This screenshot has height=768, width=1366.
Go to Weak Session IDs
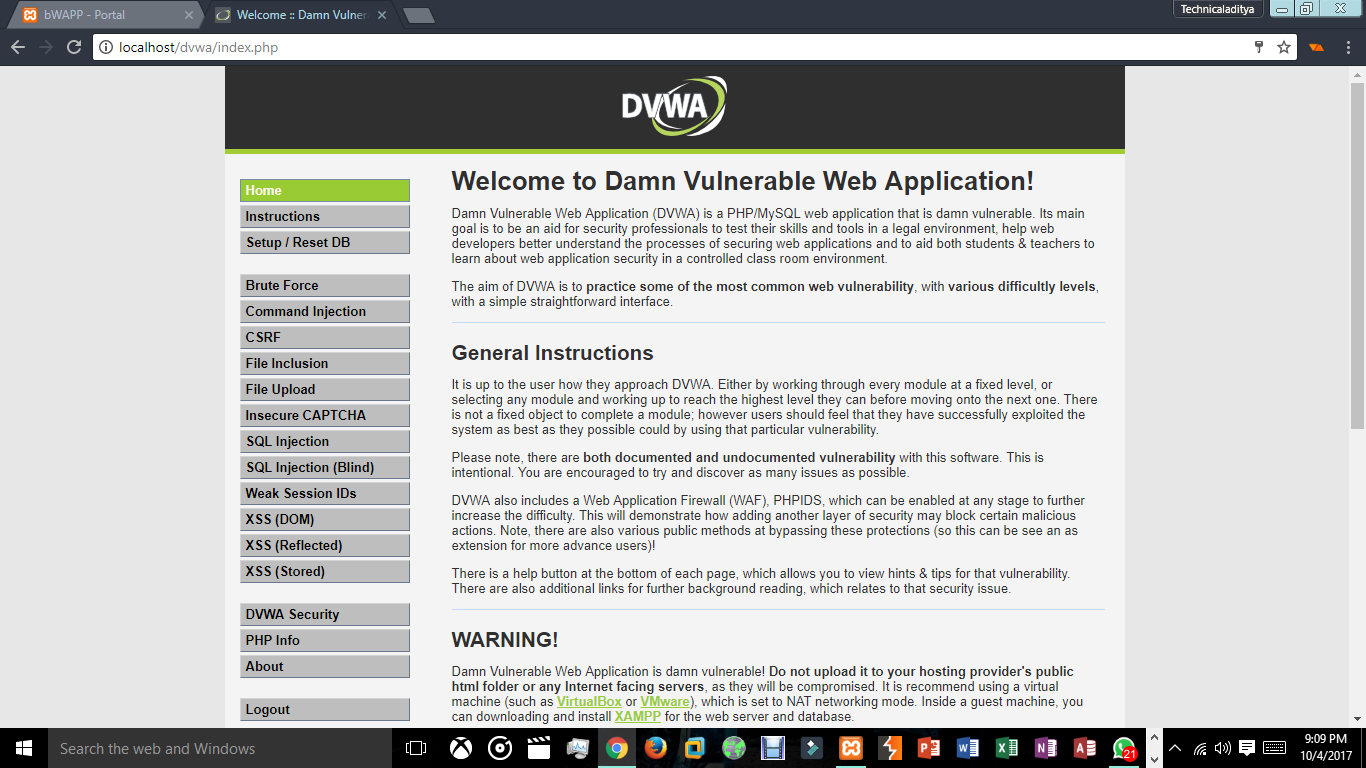pos(325,493)
